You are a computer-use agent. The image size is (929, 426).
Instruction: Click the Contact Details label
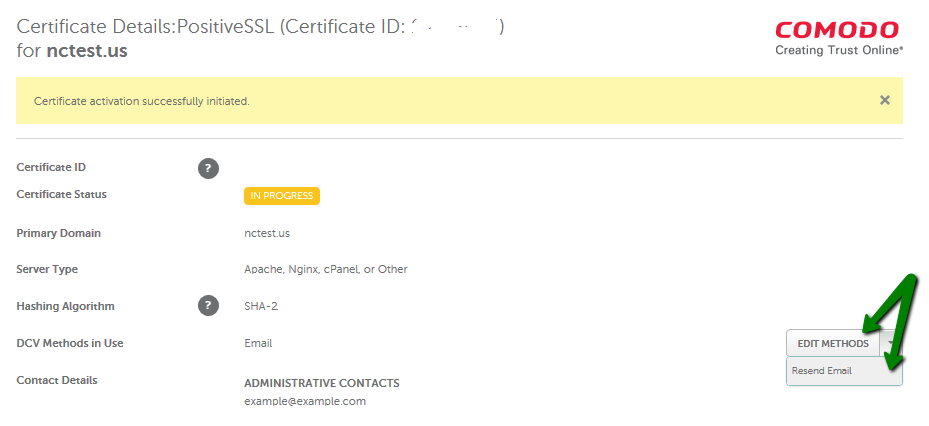[x=57, y=380]
